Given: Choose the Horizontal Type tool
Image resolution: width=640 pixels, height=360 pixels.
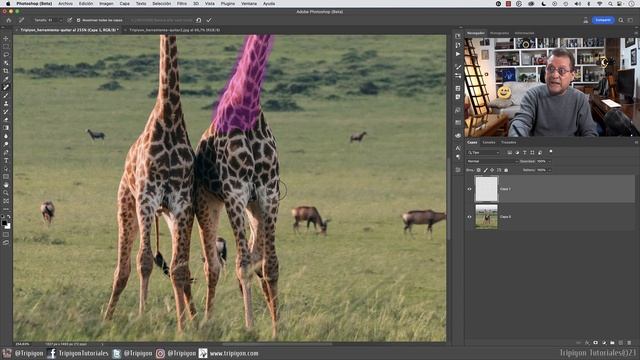Looking at the screenshot, I should click(x=6, y=160).
